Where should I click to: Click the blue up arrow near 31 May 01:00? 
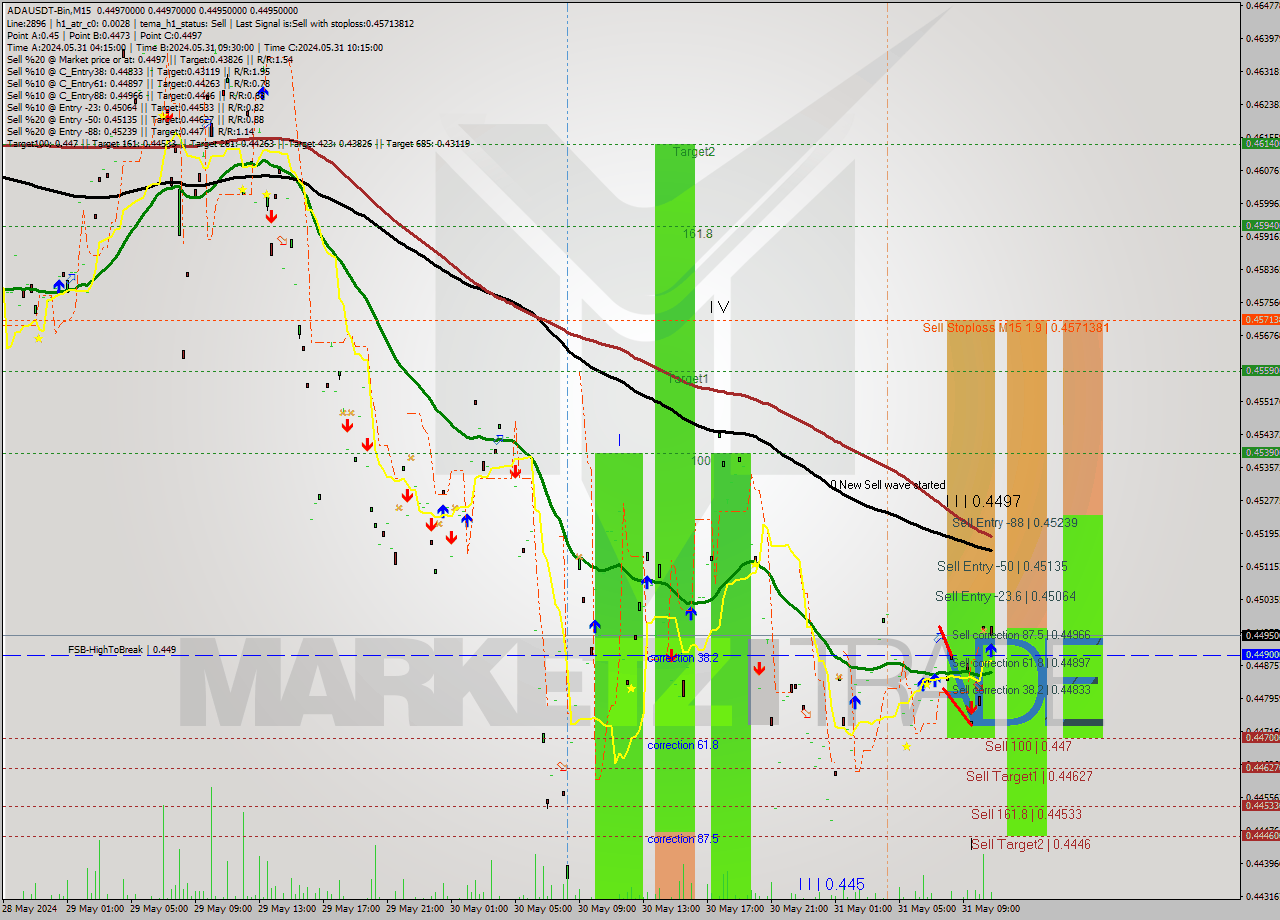pos(854,701)
